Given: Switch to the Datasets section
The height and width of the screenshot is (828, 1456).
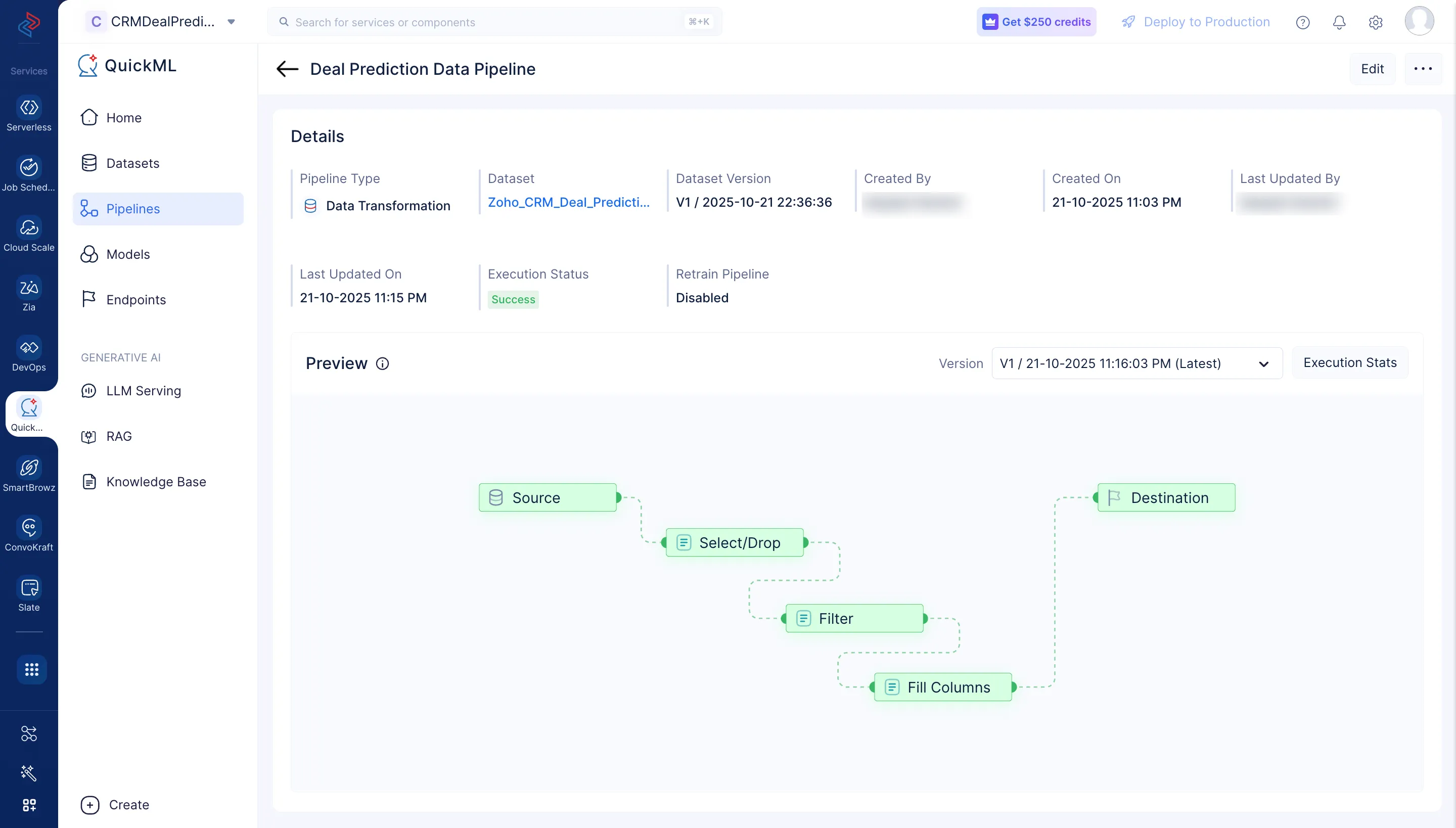Looking at the screenshot, I should coord(133,163).
